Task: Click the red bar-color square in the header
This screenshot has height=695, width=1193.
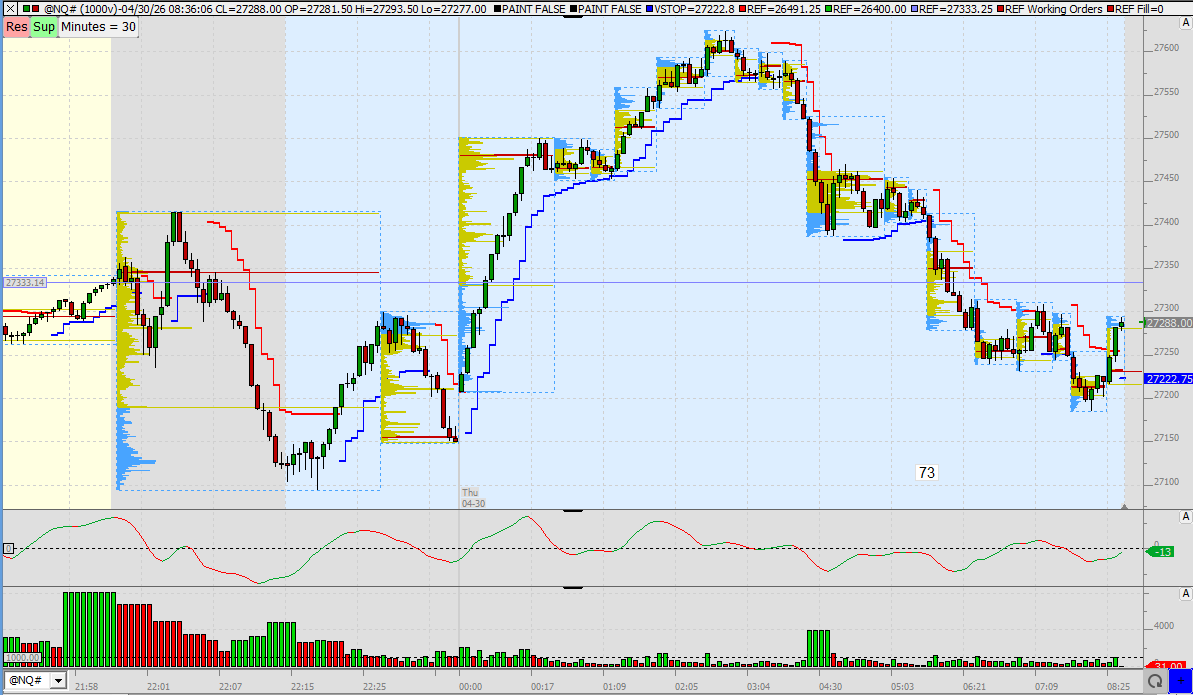Action: coord(37,9)
